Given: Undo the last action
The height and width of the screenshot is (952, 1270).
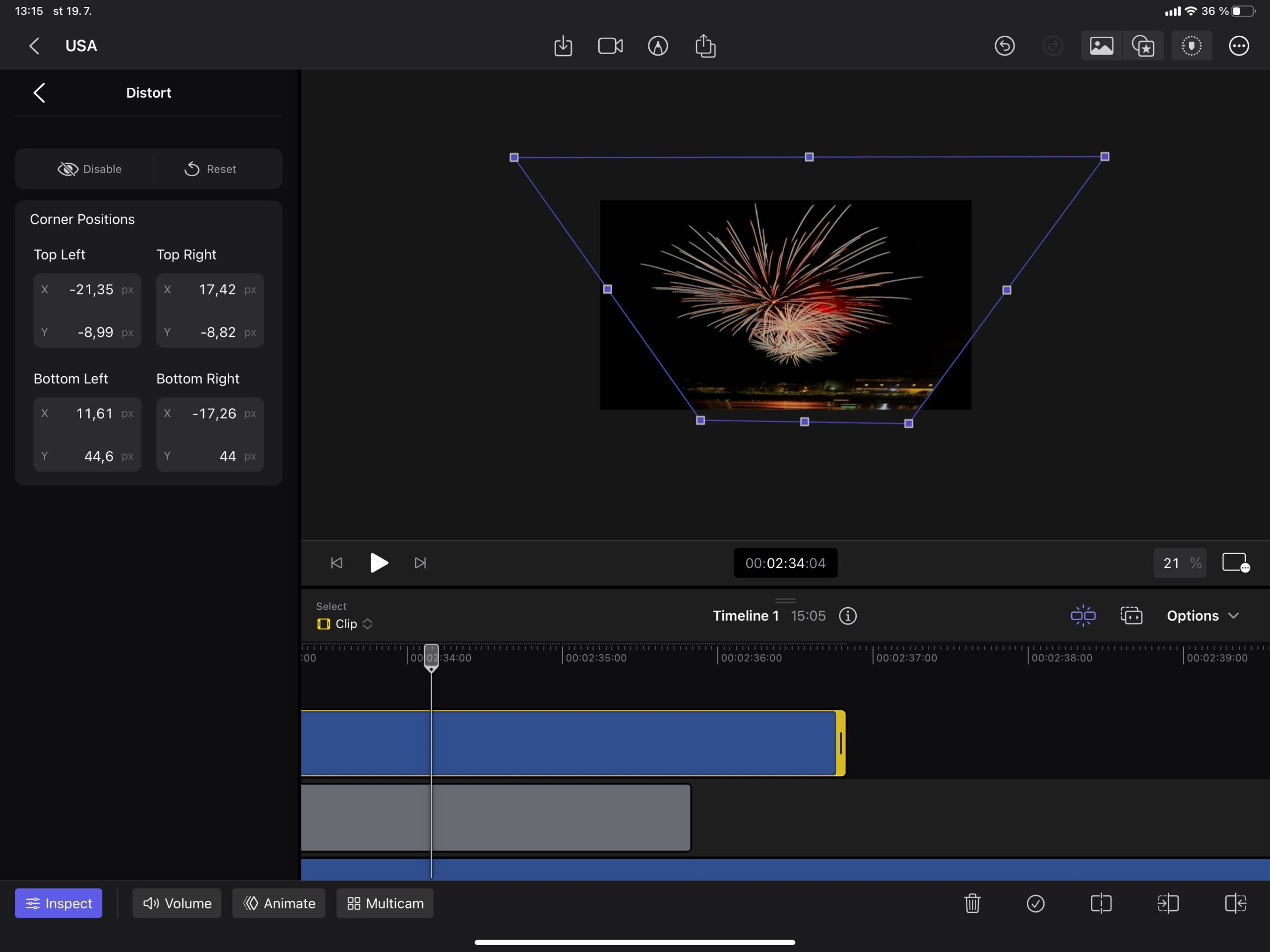Looking at the screenshot, I should point(1005,46).
